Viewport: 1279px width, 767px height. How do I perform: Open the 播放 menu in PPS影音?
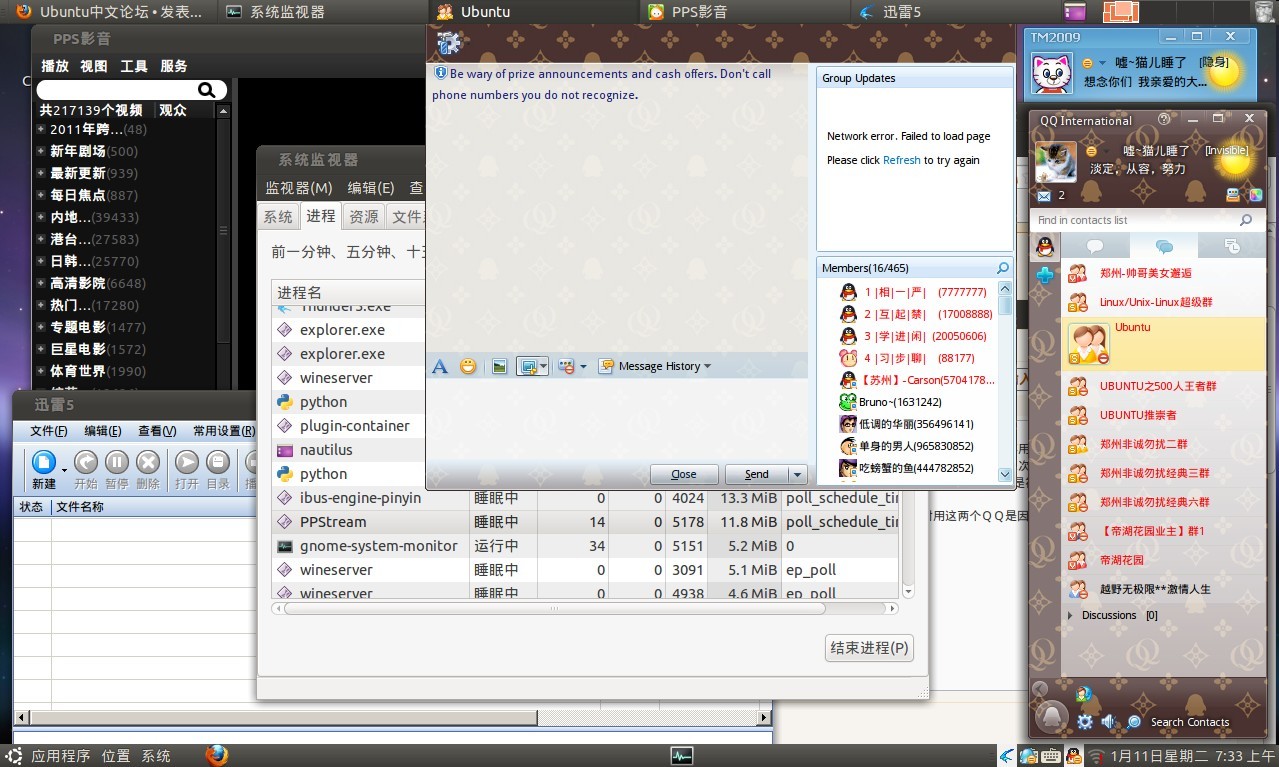point(55,66)
